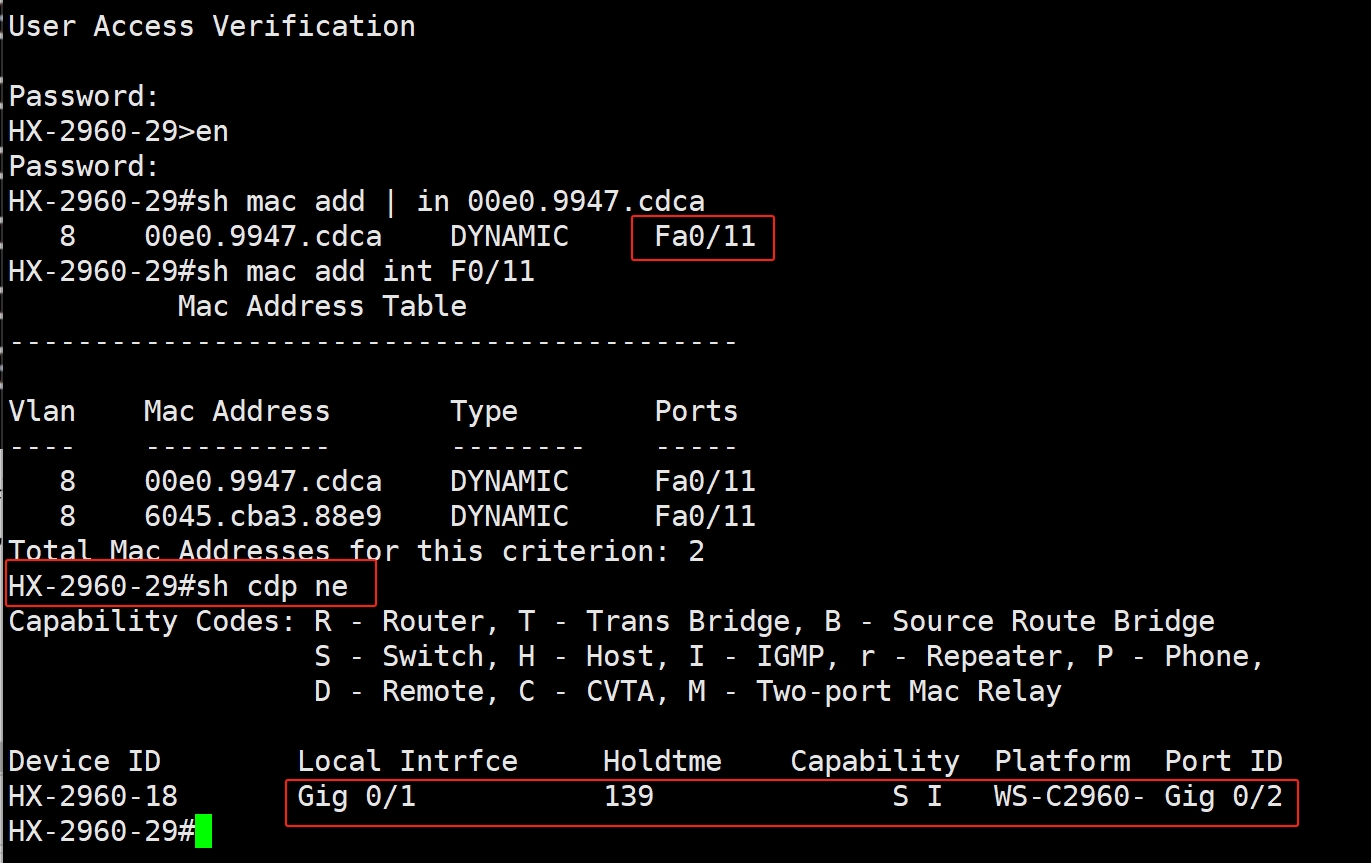
Task: Click the "Ports" column header
Action: click(696, 411)
